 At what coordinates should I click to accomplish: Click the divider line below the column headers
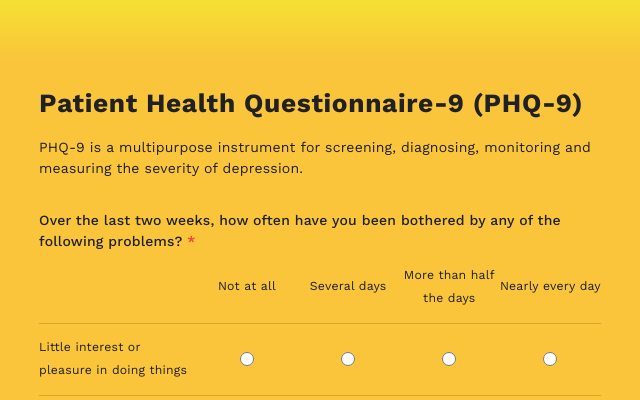coord(320,323)
